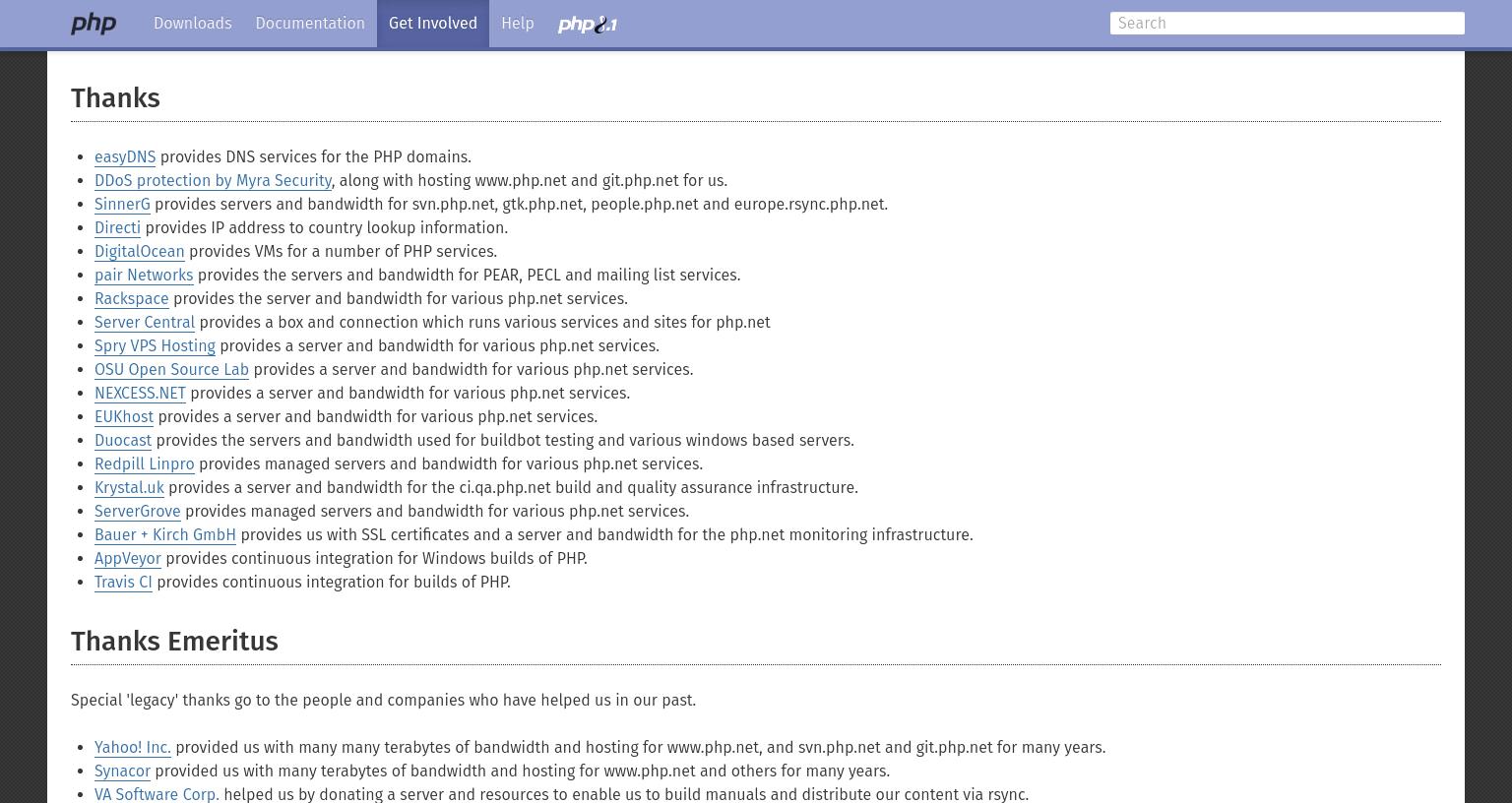Focus the Search input field
Image resolution: width=1512 pixels, height=803 pixels.
[1288, 24]
